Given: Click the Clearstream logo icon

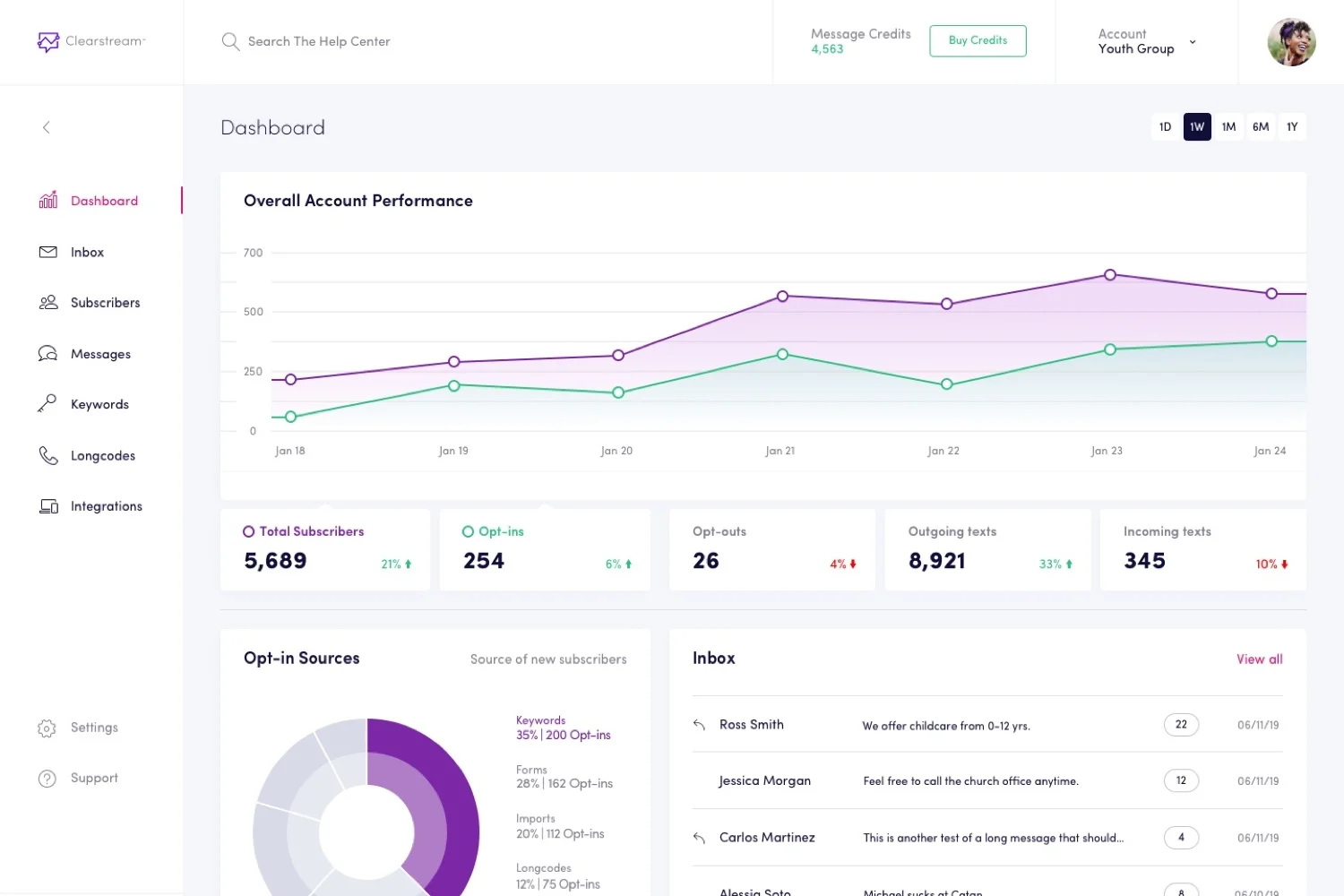Looking at the screenshot, I should (x=48, y=41).
